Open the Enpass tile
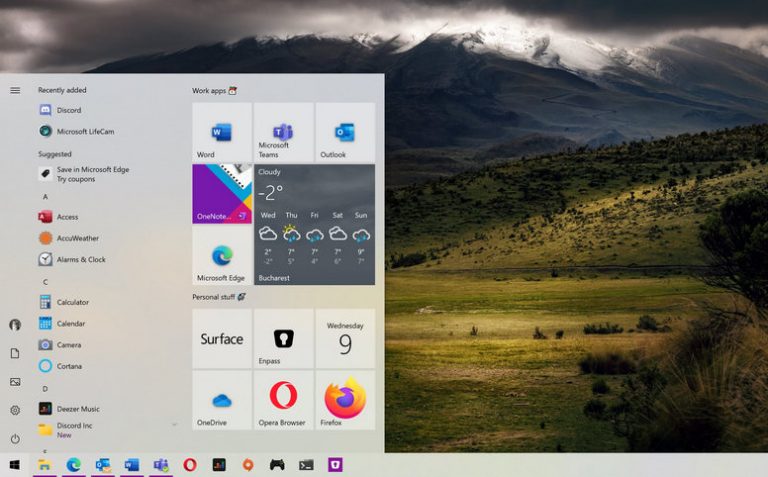The height and width of the screenshot is (477, 768). click(x=283, y=339)
